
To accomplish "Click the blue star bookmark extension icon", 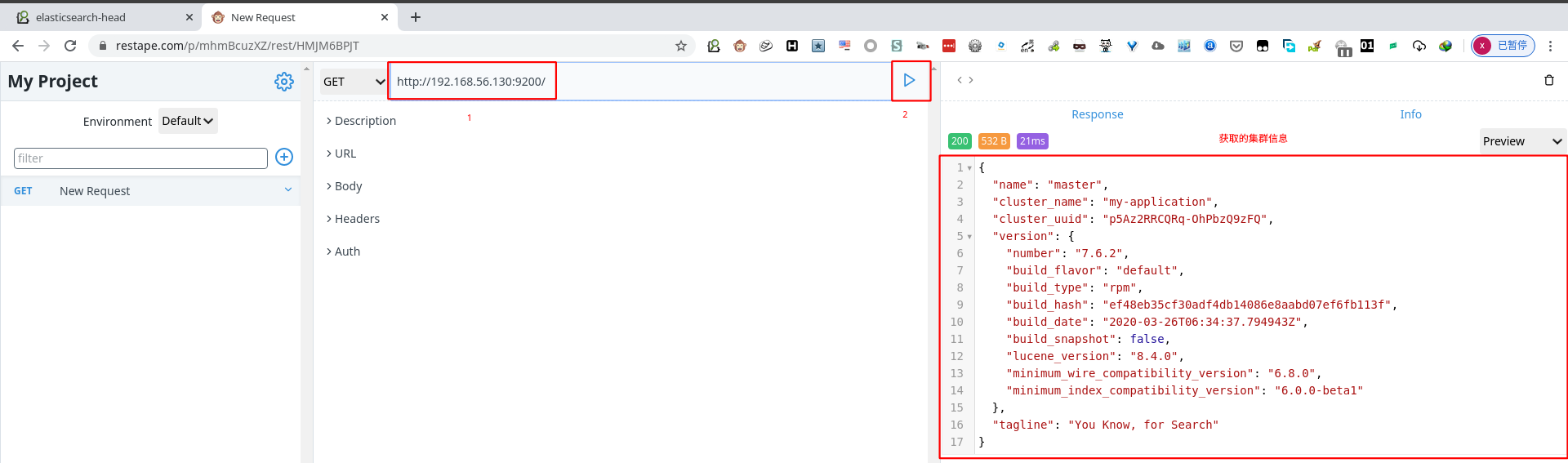I will pos(818,46).
